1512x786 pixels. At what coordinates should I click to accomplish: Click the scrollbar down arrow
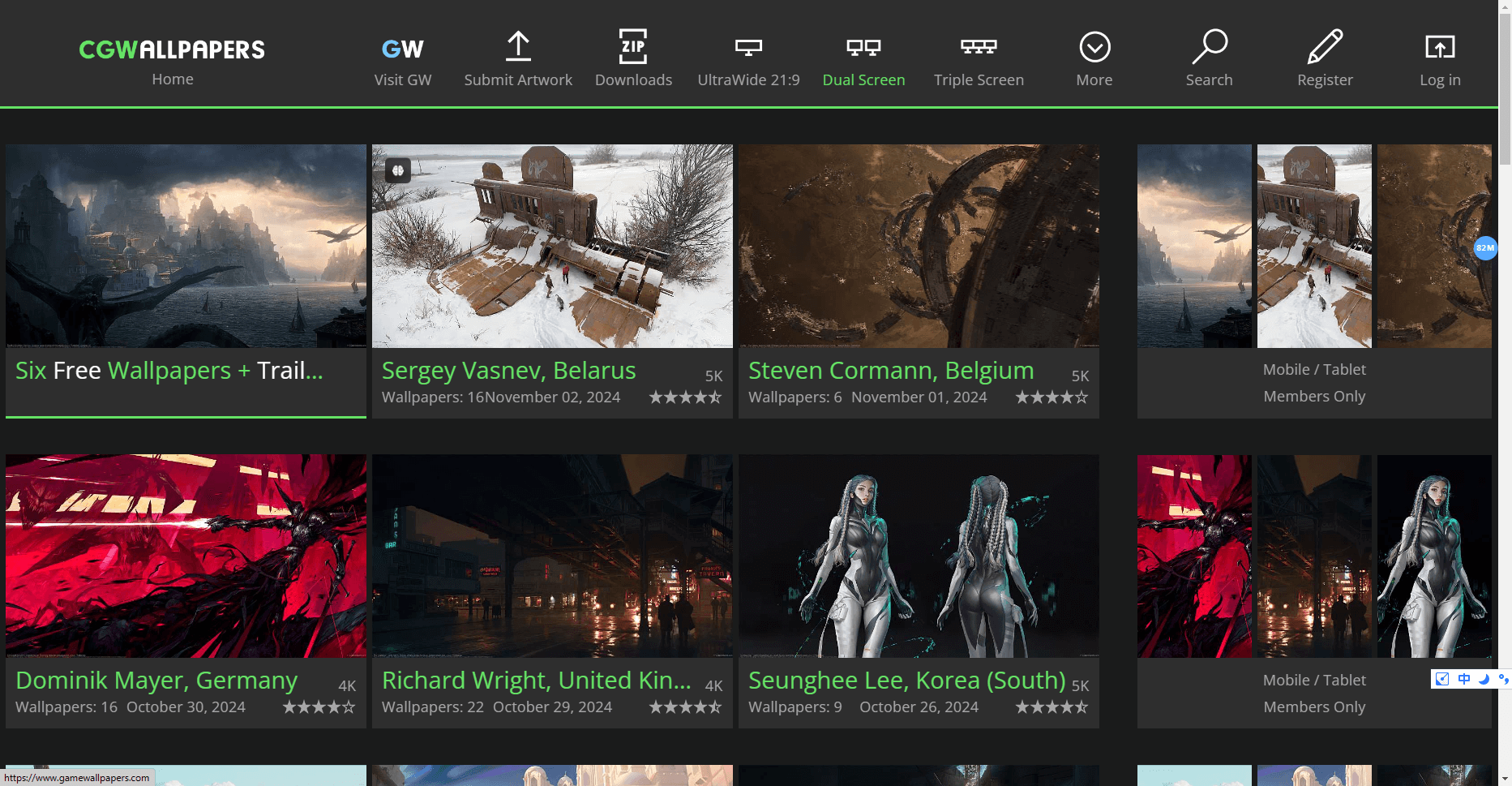tap(1505, 780)
